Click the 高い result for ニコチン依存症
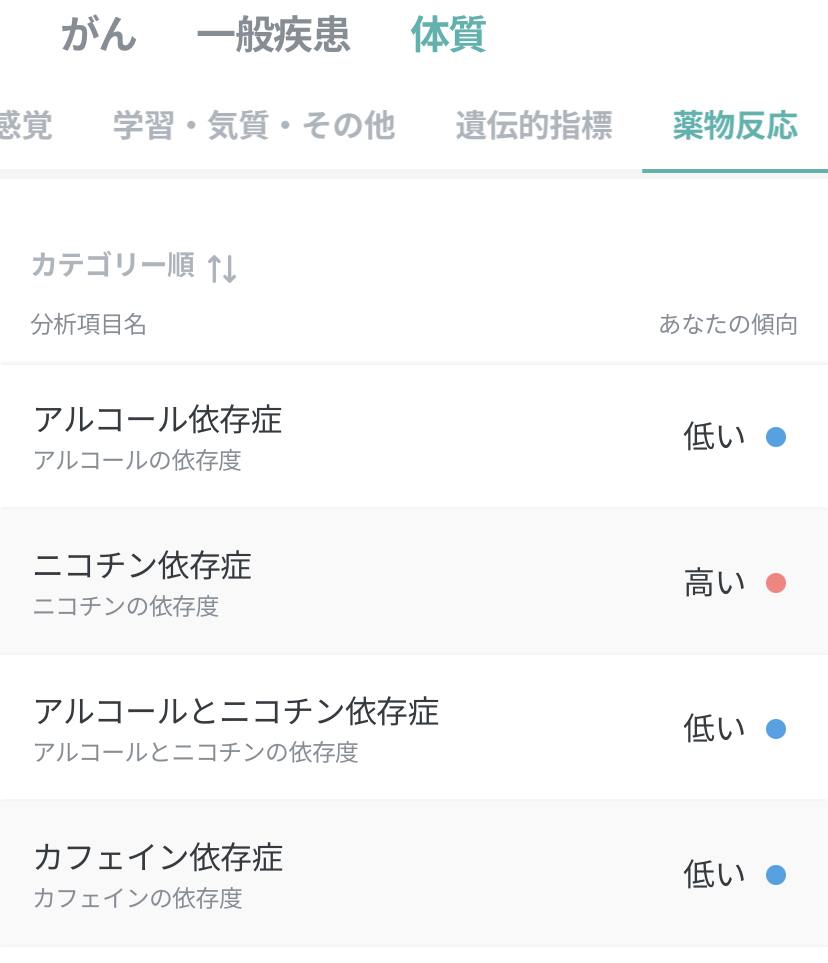This screenshot has height=963, width=828. 715,582
